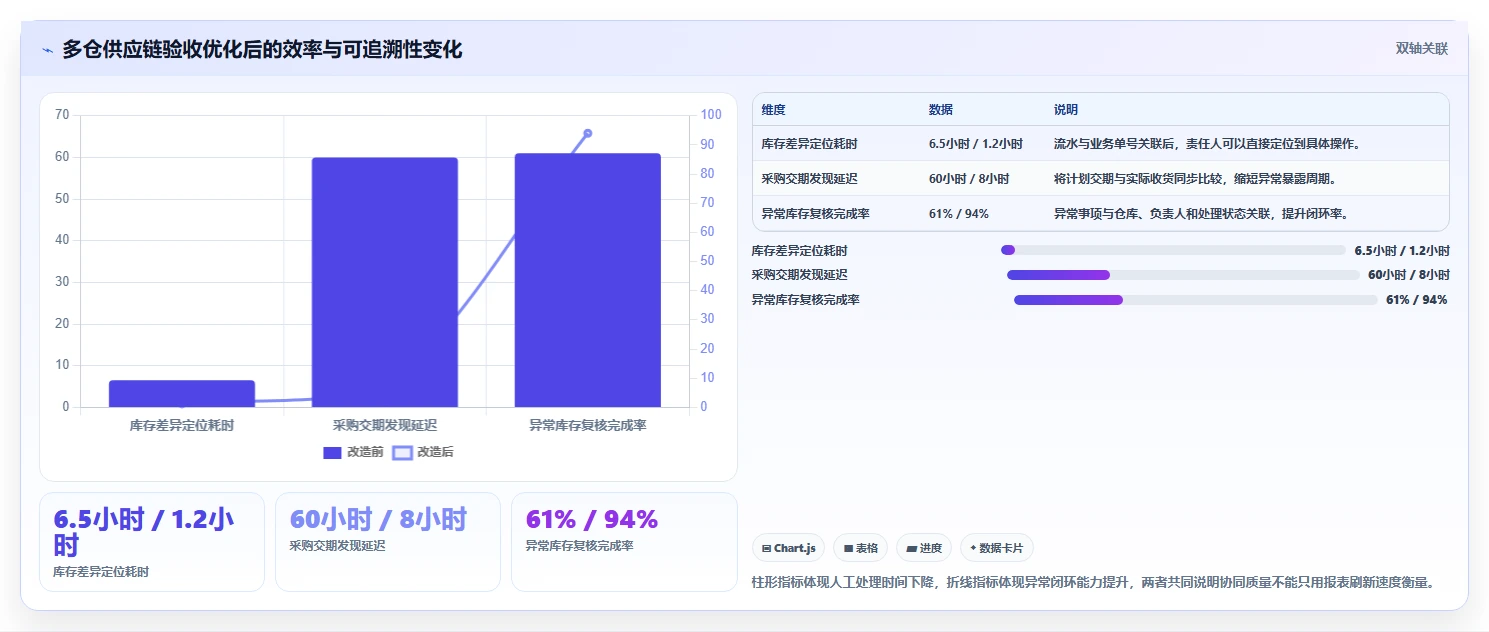Click the icon inside the 进度 tag
This screenshot has width=1489, height=632.
912,548
